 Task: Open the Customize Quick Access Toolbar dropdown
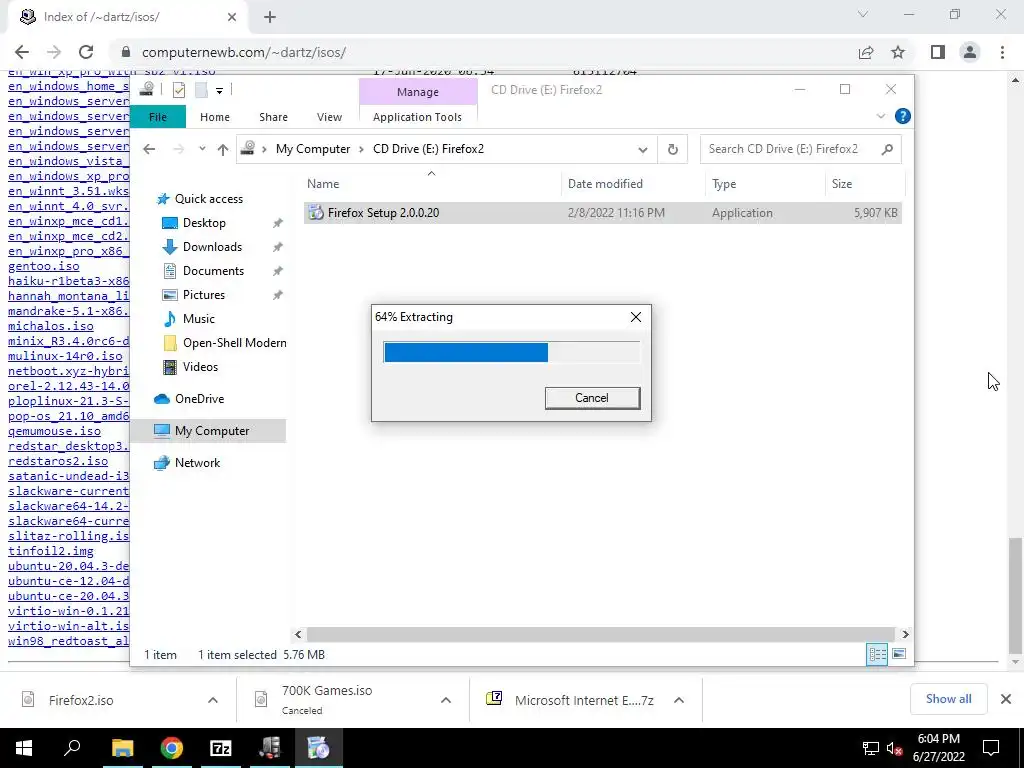219,90
